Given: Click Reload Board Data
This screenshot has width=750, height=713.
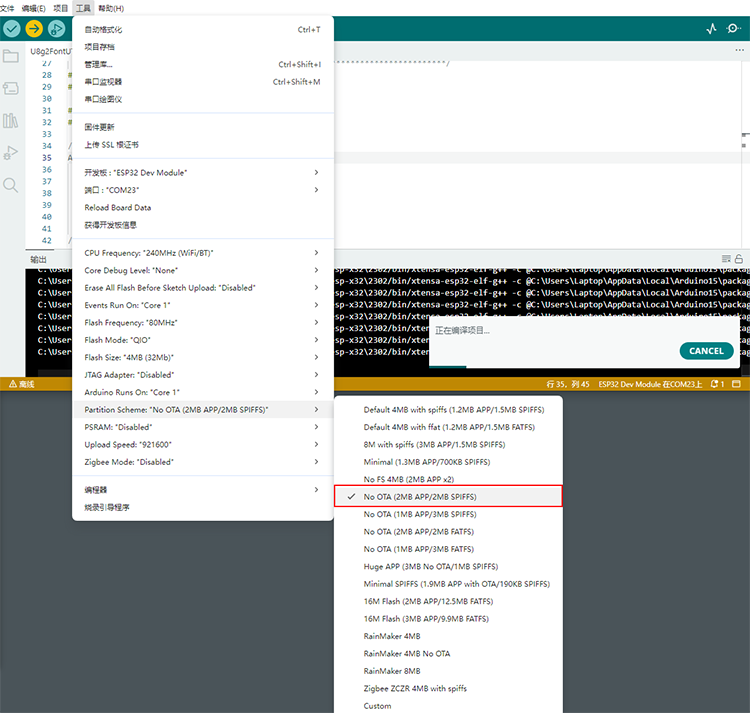Looking at the screenshot, I should click(202, 208).
